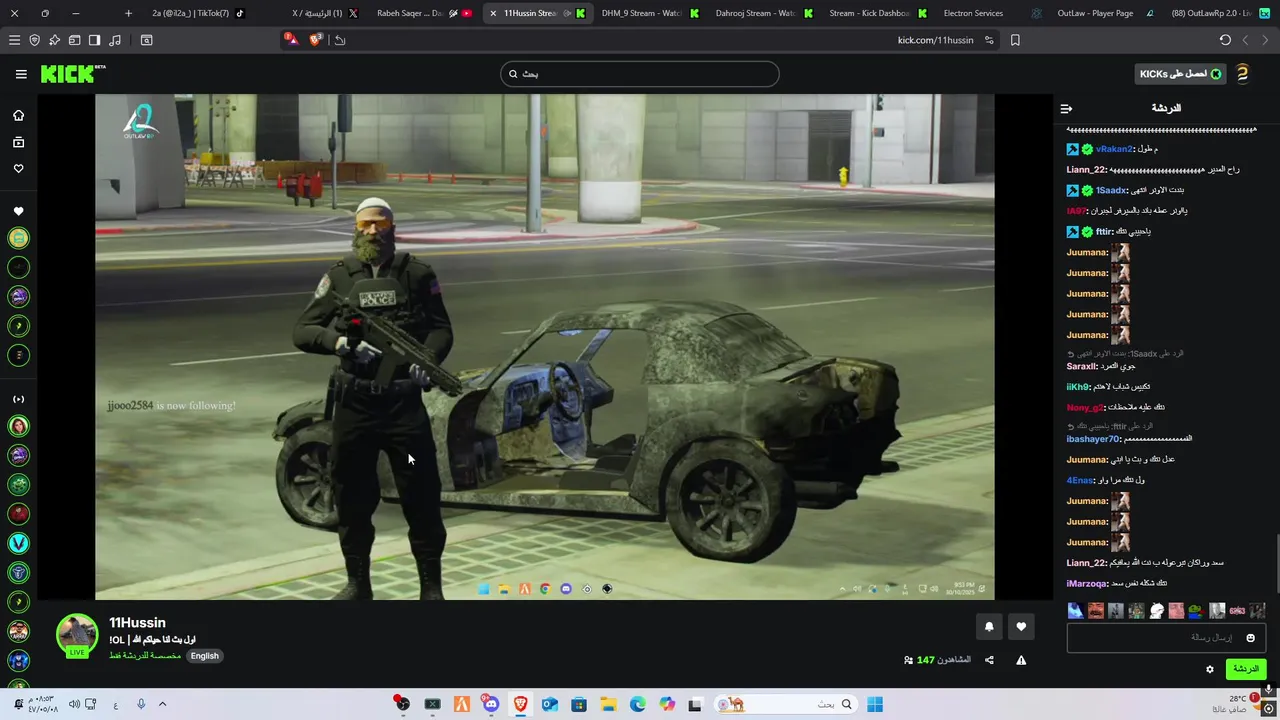This screenshot has width=1280, height=720.
Task: Click the Get KICKs button
Action: tap(1180, 74)
